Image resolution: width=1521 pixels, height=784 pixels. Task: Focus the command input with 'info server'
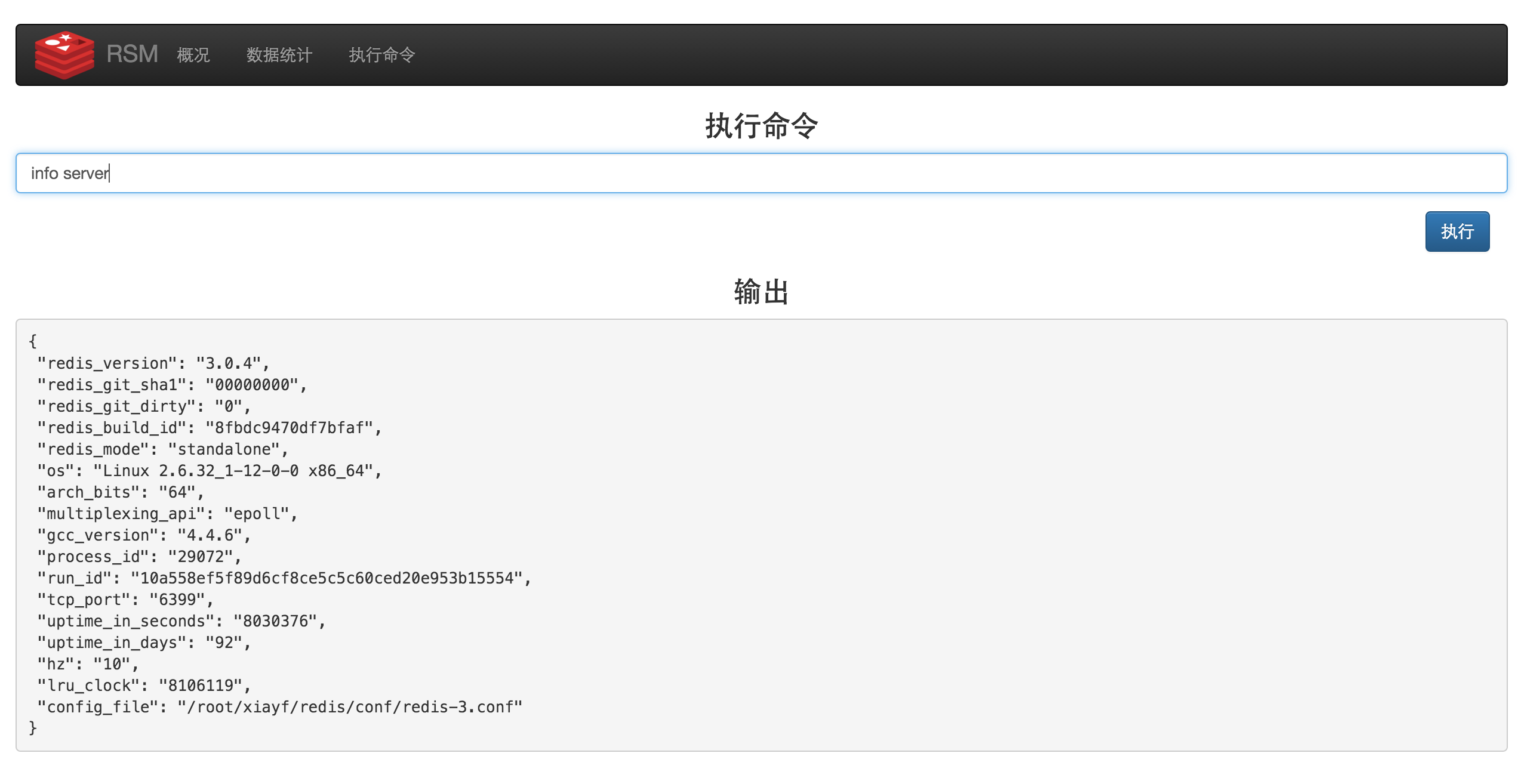coord(761,173)
